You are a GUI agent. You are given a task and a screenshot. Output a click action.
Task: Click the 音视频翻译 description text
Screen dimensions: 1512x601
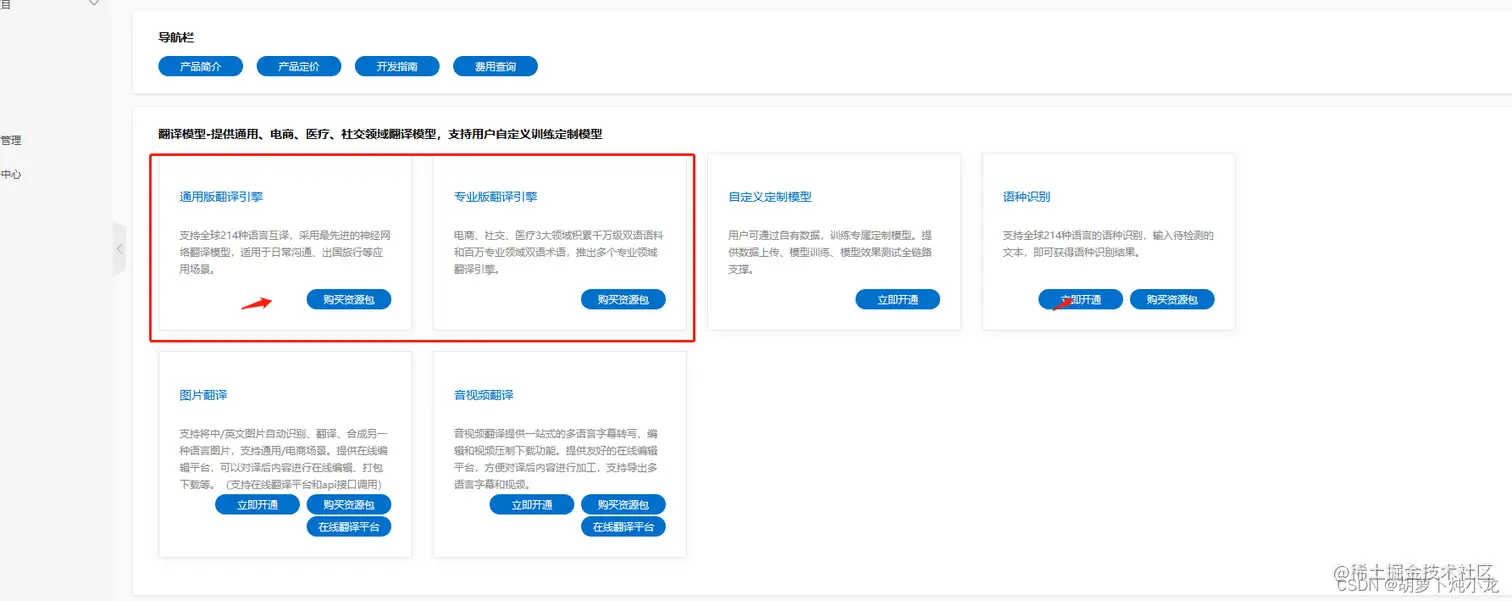pos(557,459)
